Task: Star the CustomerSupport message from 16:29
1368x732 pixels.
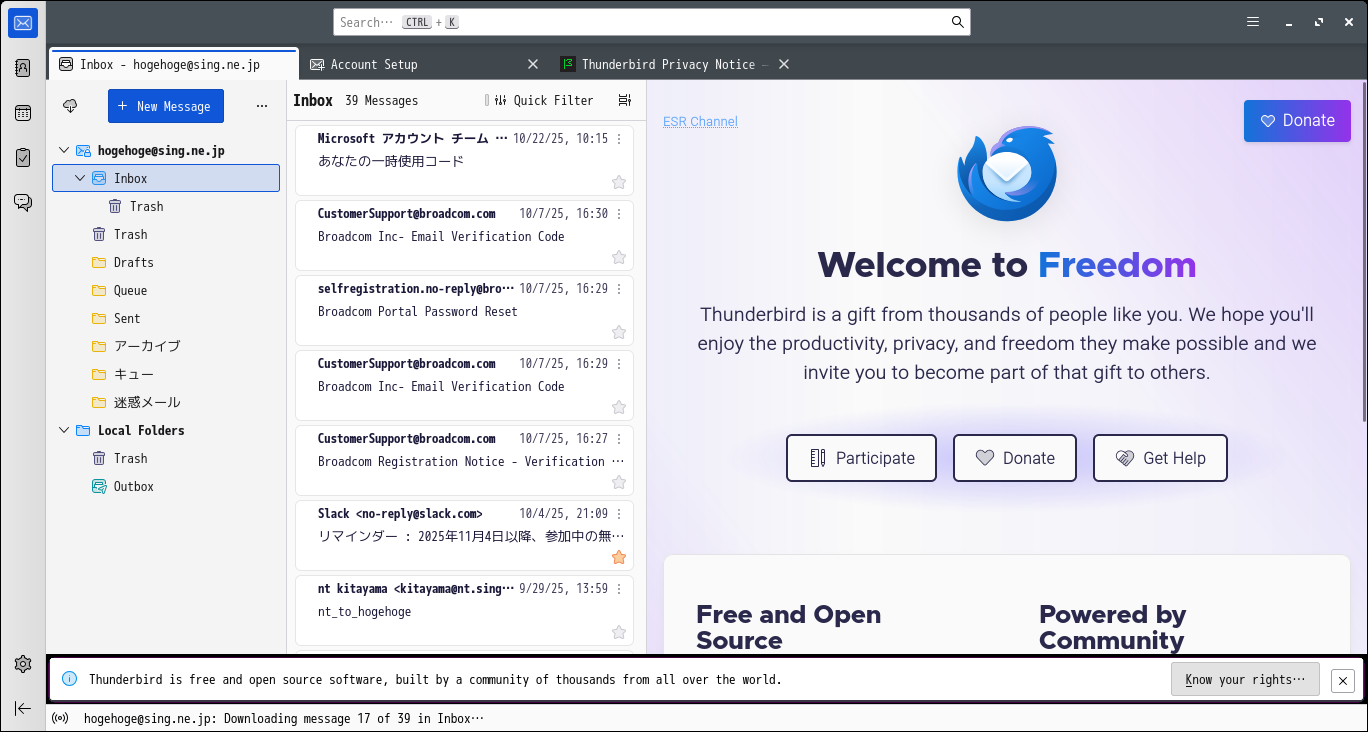Action: [x=619, y=407]
